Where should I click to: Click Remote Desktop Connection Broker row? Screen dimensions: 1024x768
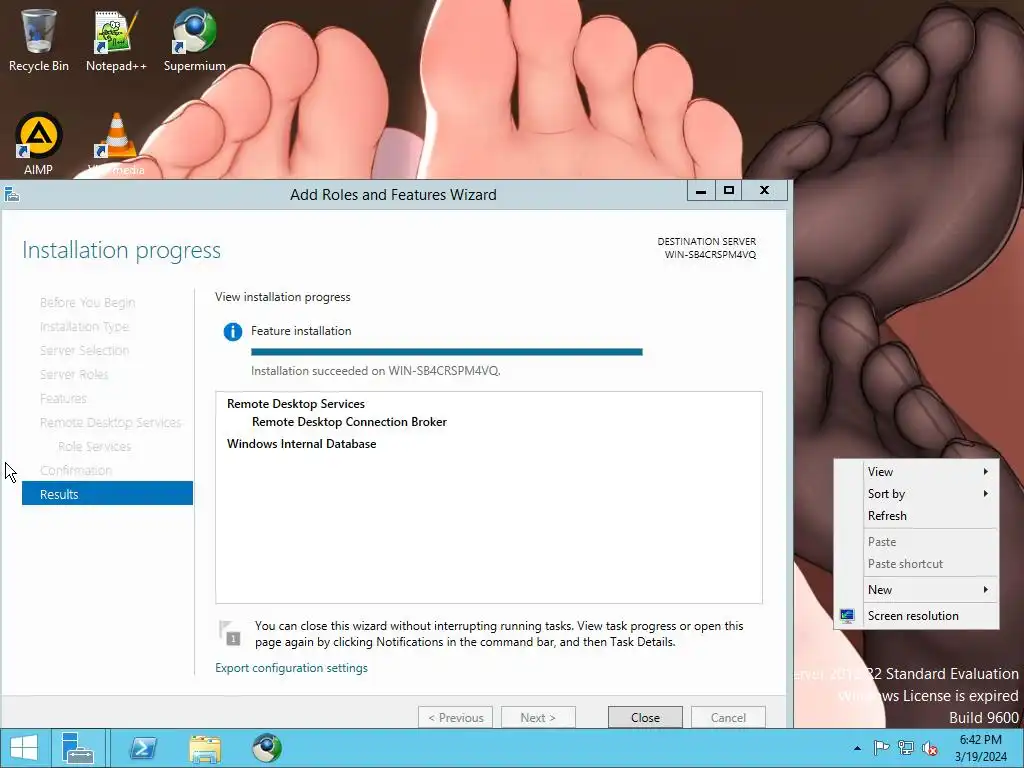point(349,422)
